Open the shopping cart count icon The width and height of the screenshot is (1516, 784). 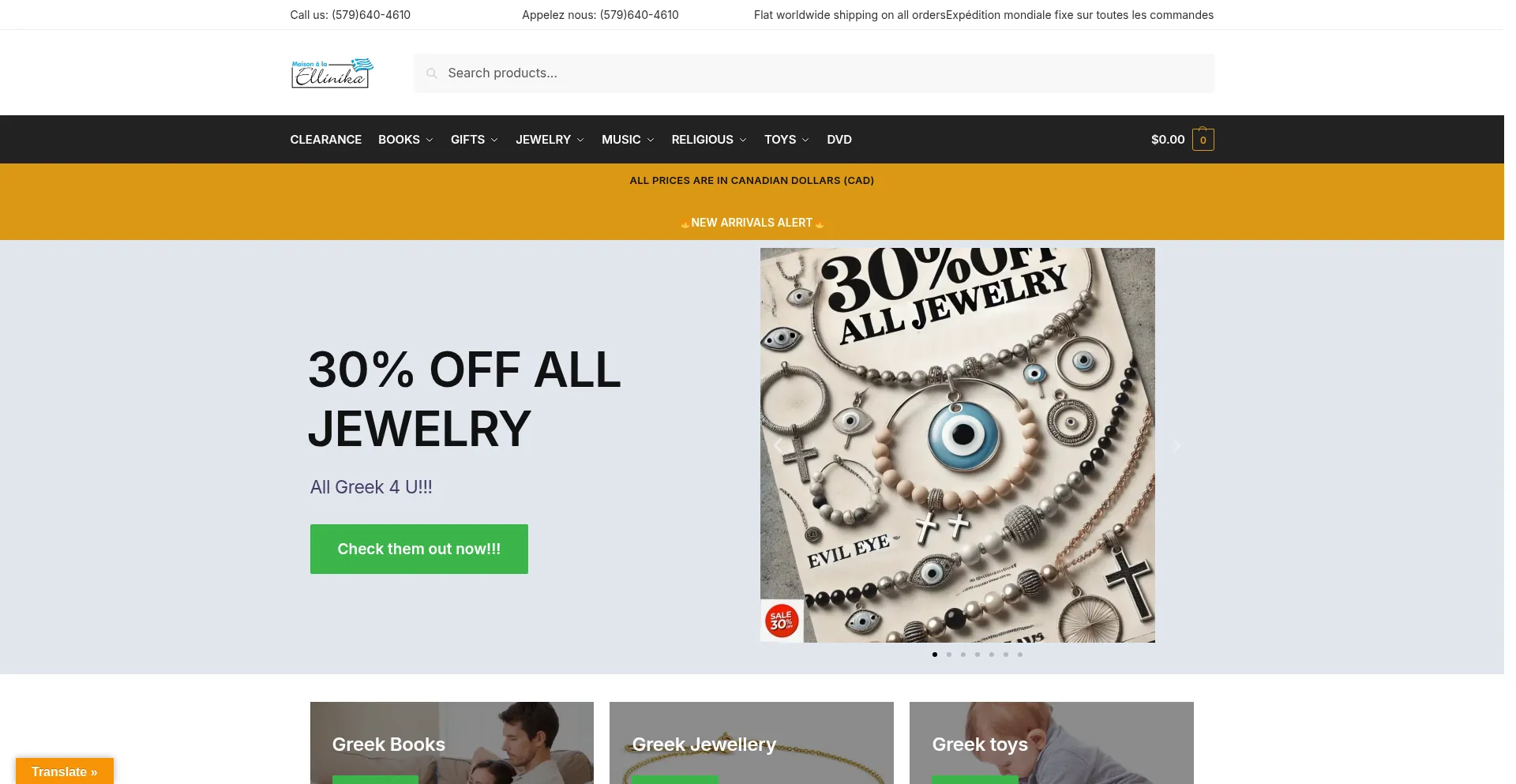[1203, 140]
